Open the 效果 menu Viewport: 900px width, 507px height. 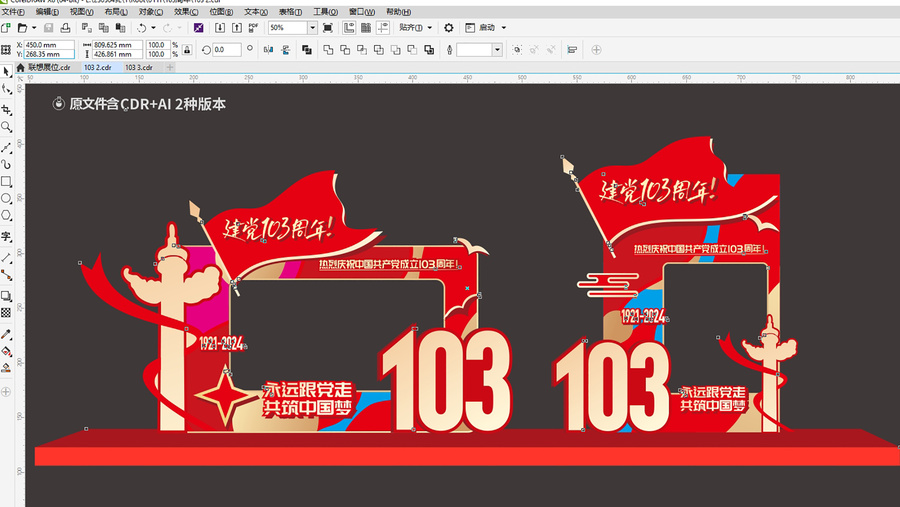[186, 12]
